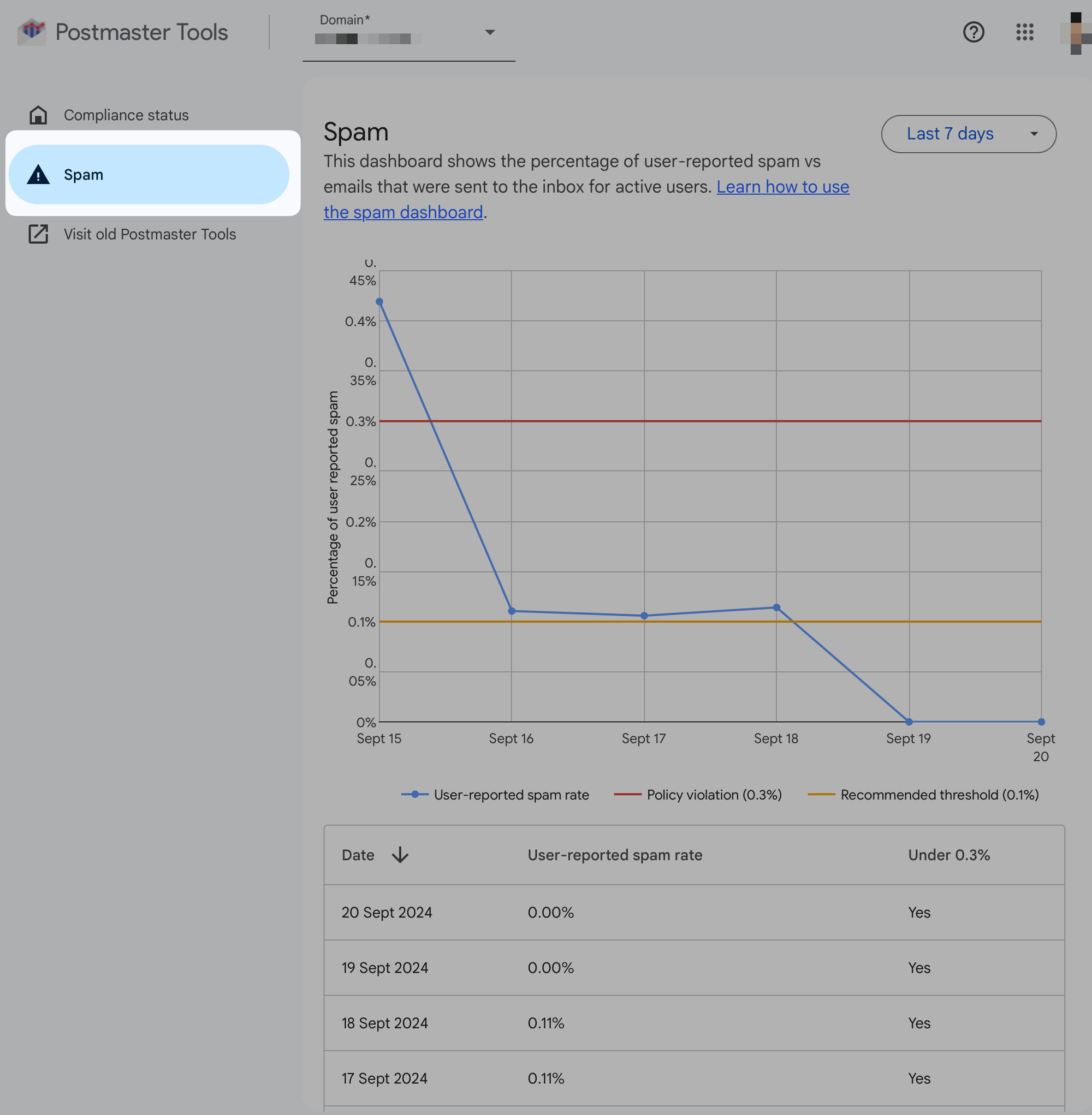The height and width of the screenshot is (1115, 1092).
Task: Click the account profile avatar
Action: (x=1076, y=33)
